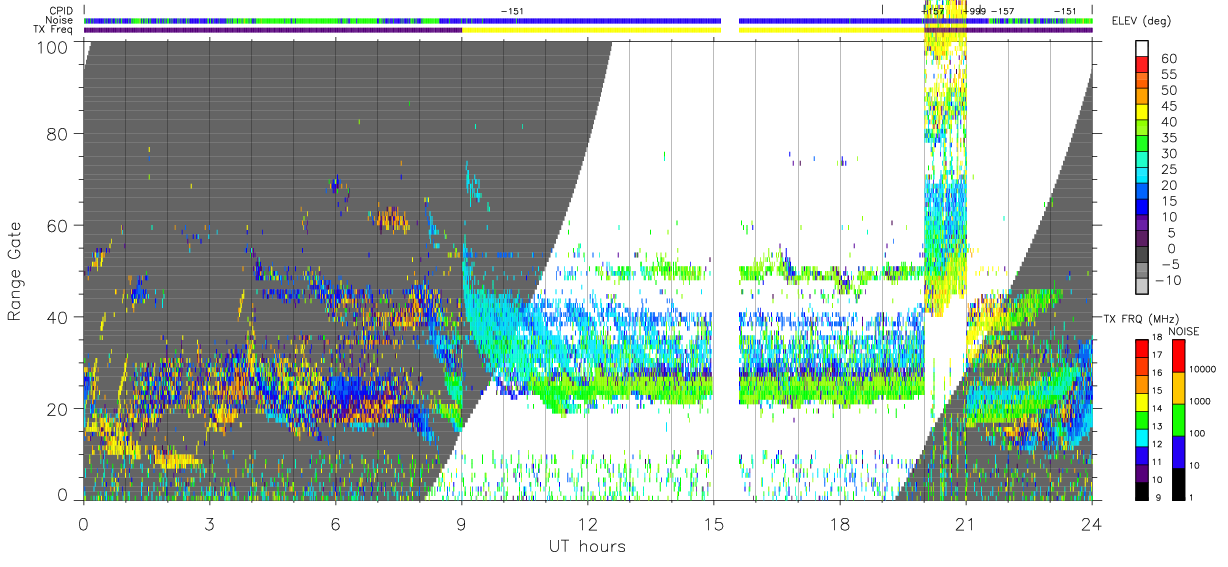This screenshot has height=567, width=1228.
Task: Click the white top segment of ELEV color bar
Action: pyautogui.click(x=1144, y=49)
